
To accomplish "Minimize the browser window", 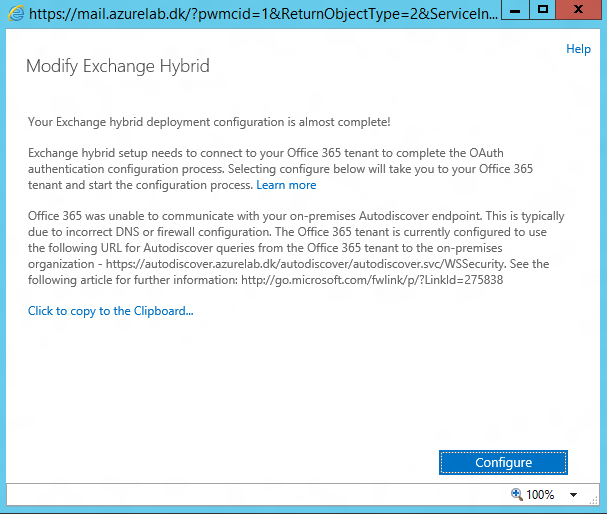I will [515, 10].
